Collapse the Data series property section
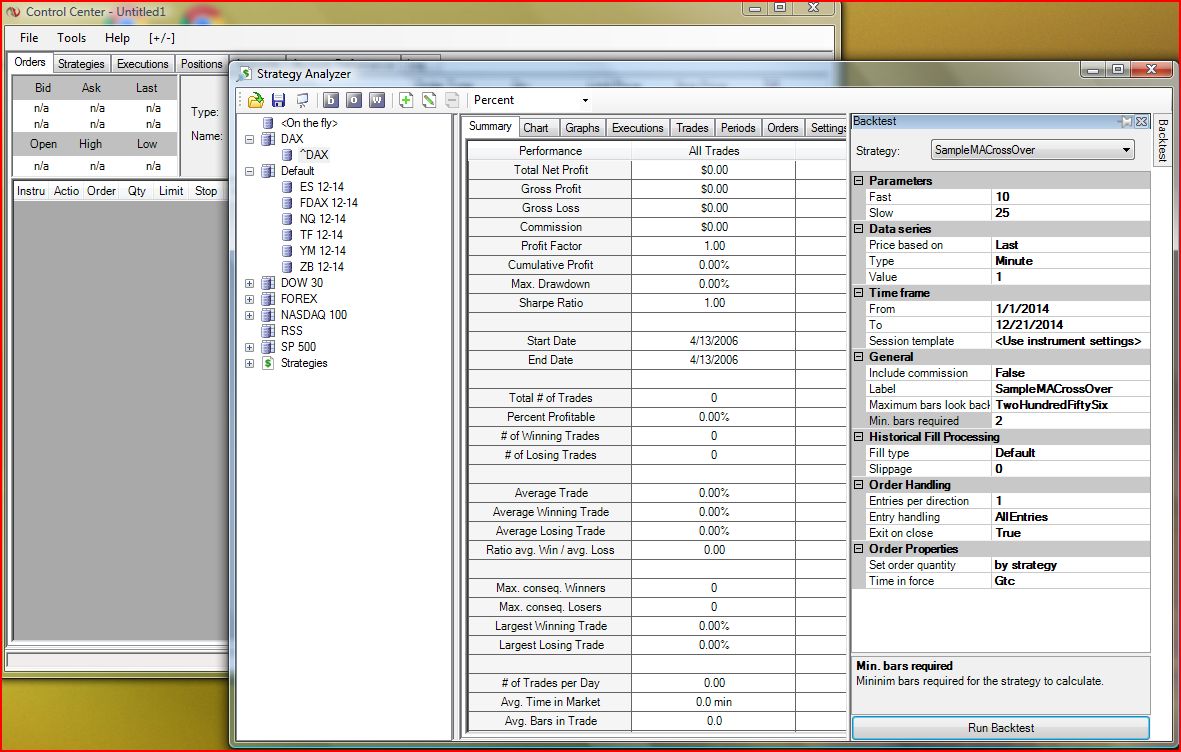This screenshot has width=1181, height=752. tap(859, 228)
